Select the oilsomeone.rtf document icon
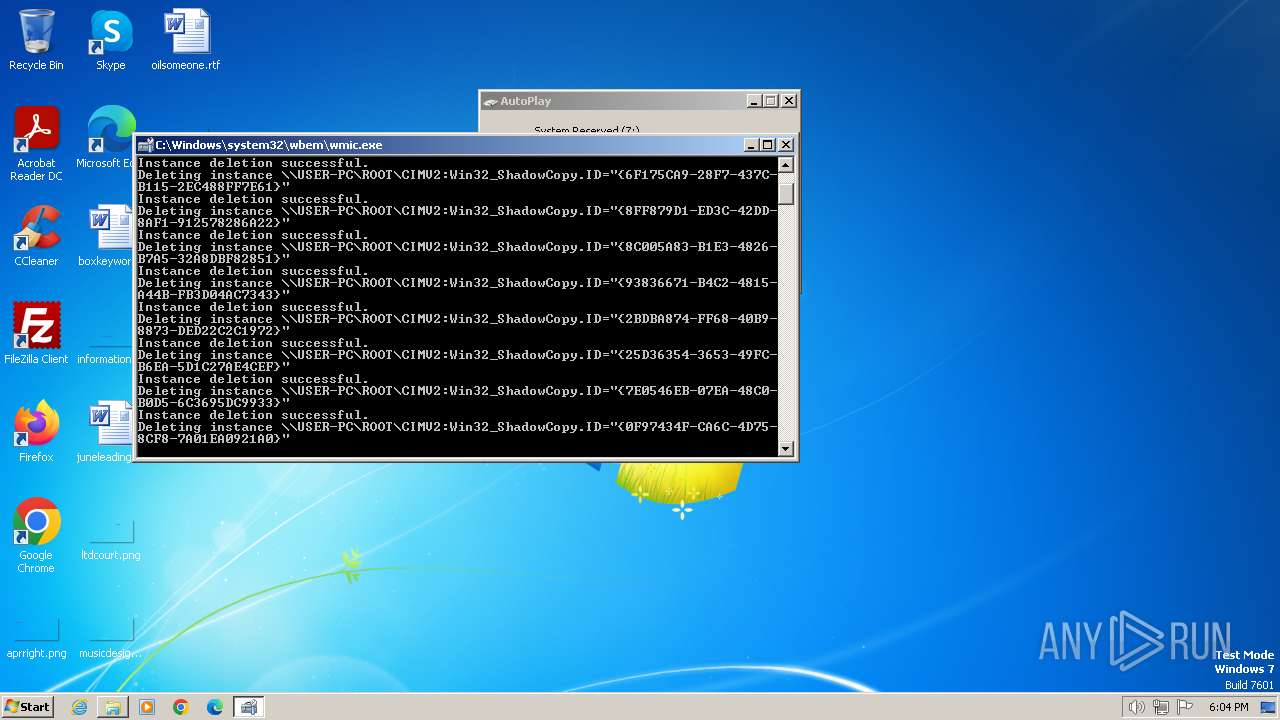This screenshot has width=1280, height=720. [186, 41]
